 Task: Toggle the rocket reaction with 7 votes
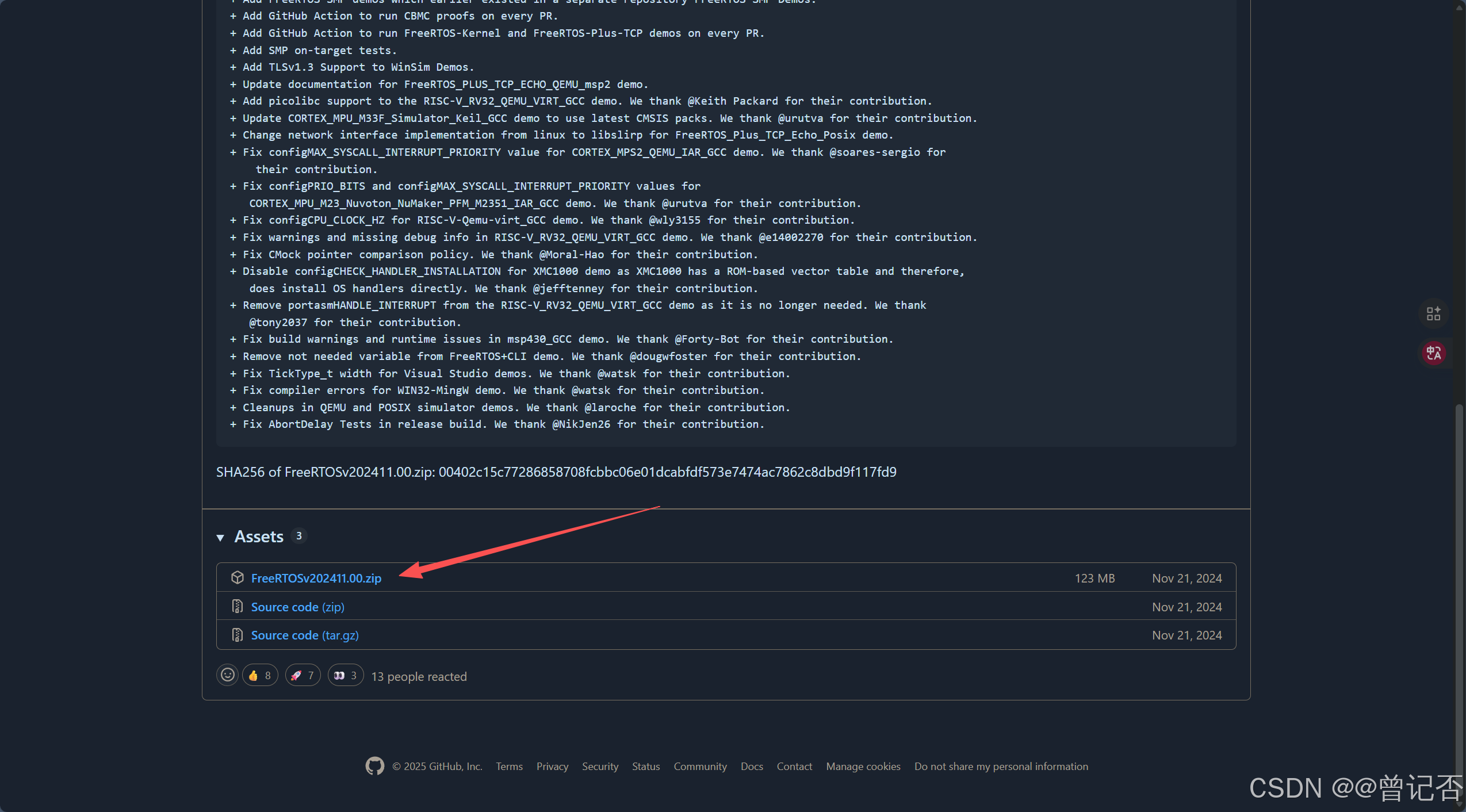(303, 675)
